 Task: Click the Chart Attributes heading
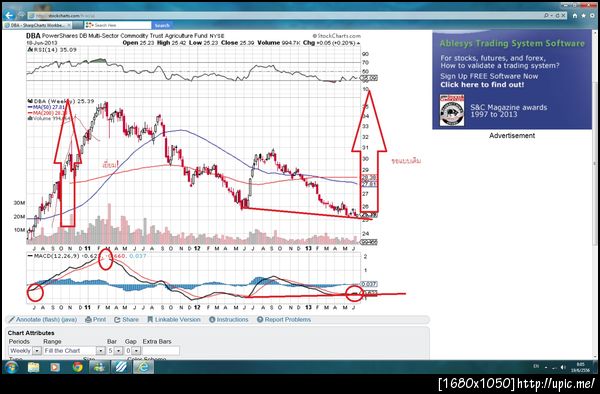click(x=31, y=333)
